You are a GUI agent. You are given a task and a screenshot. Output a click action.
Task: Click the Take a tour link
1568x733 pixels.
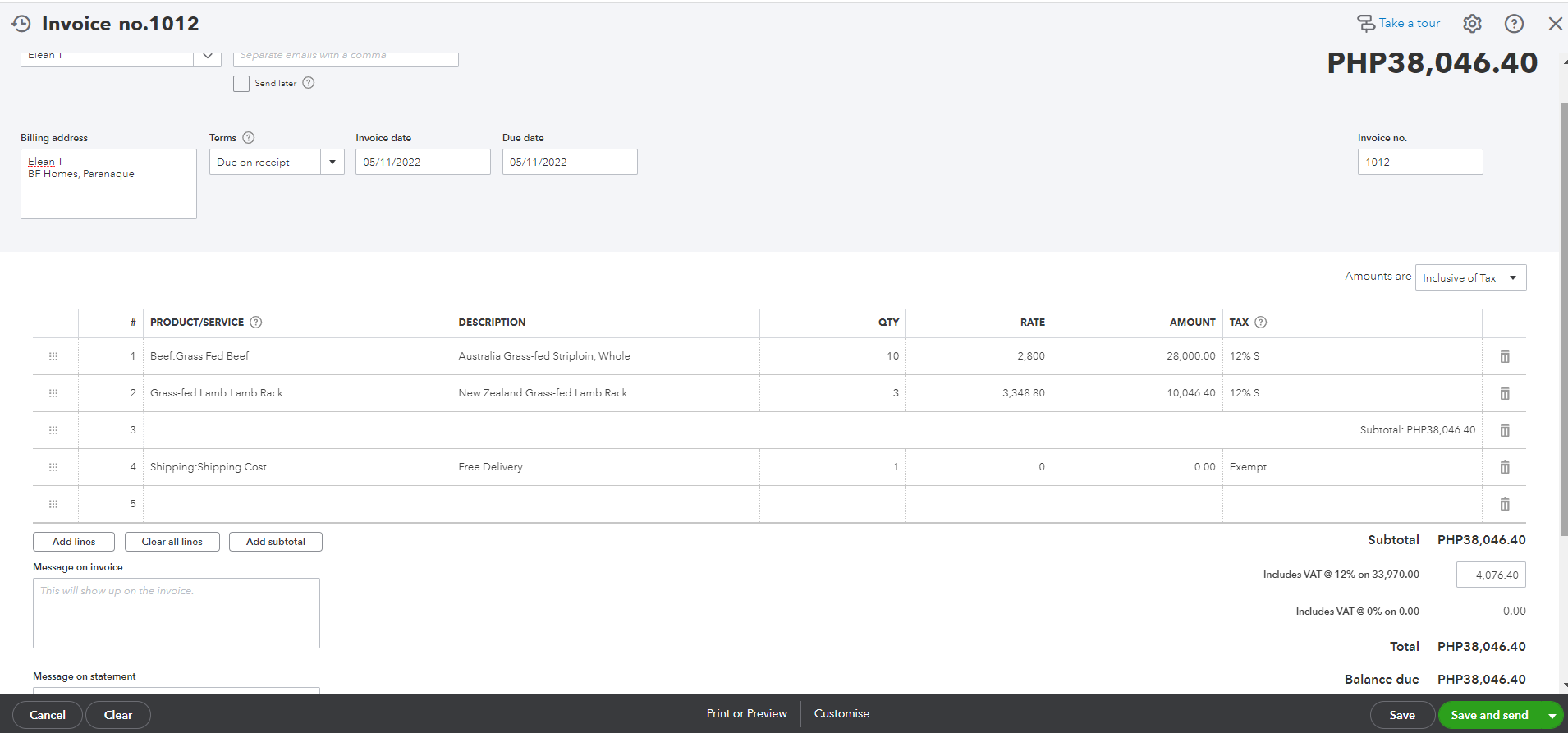1398,23
